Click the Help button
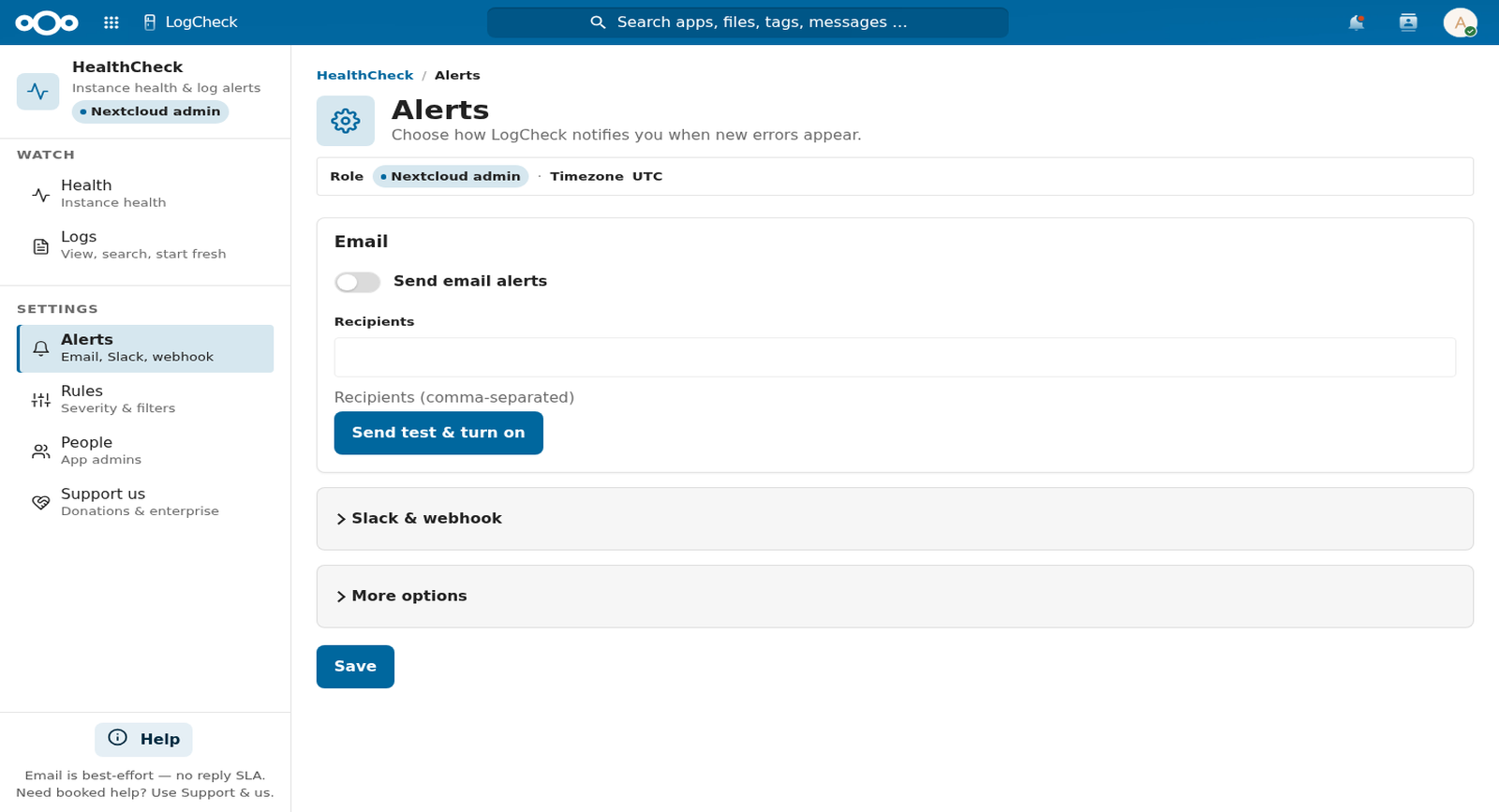The height and width of the screenshot is (812, 1499). pos(143,739)
